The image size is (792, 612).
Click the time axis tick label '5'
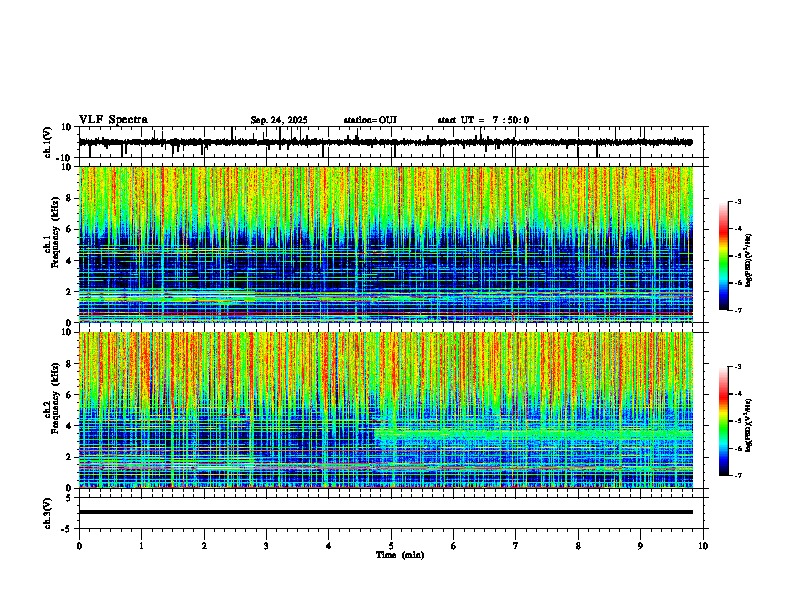391,546
